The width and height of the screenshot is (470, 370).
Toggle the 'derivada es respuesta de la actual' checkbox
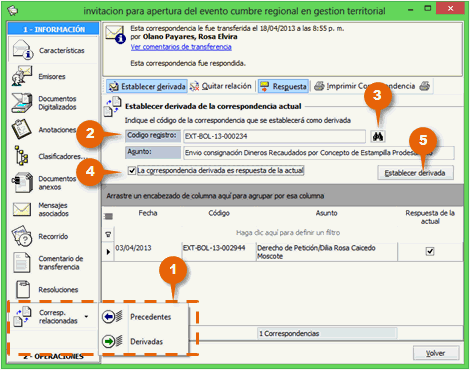[132, 171]
